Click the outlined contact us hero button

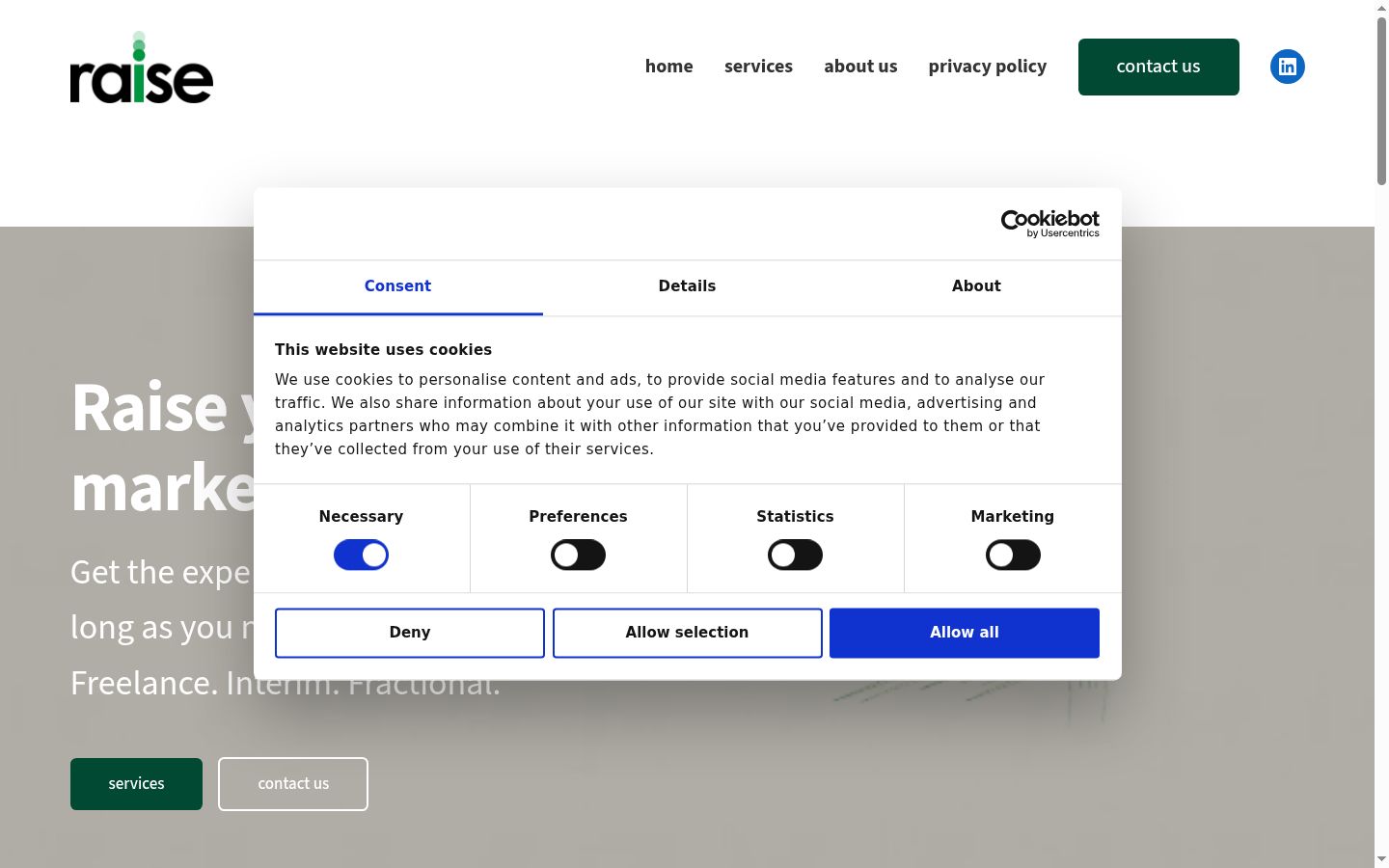[x=293, y=784]
